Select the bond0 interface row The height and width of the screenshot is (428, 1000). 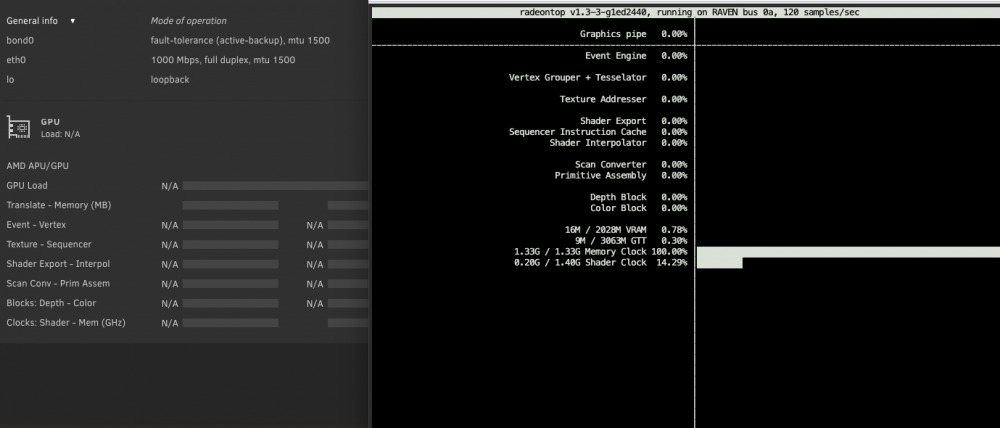[x=184, y=40]
